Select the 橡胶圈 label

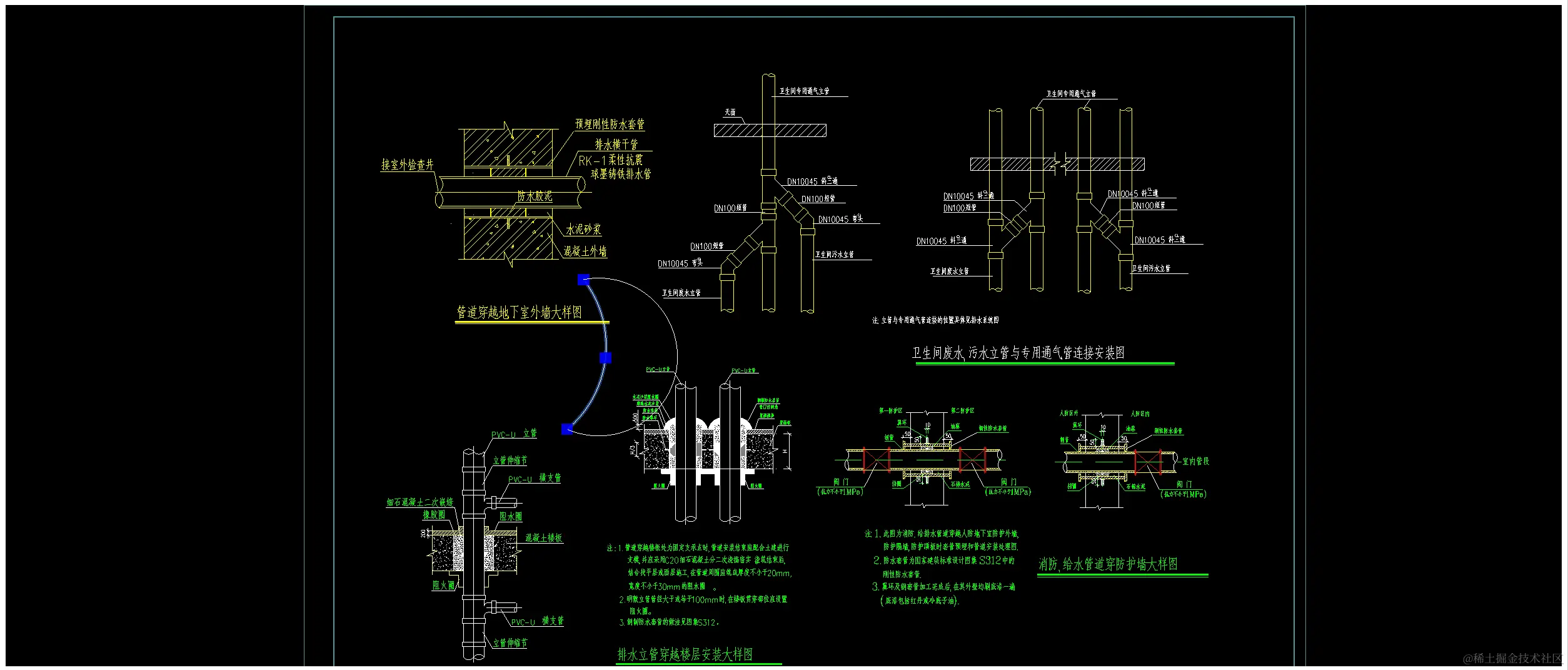click(434, 515)
